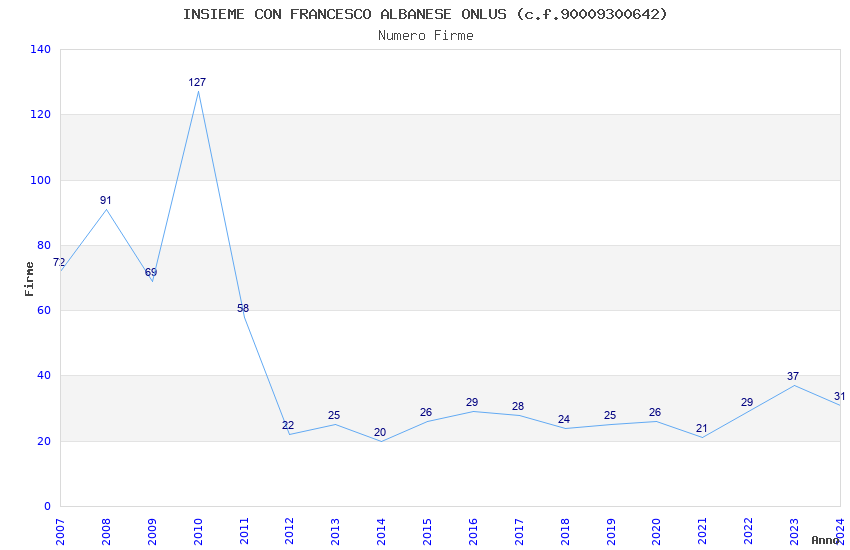Click x-axis year label 2021

pos(703,532)
